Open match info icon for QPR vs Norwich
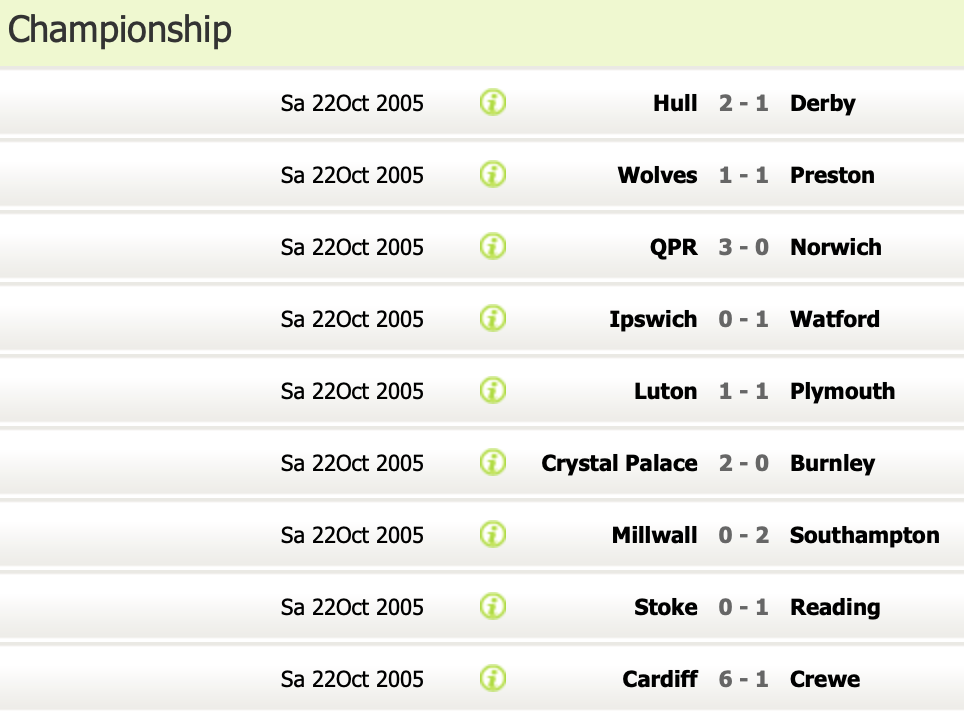The height and width of the screenshot is (714, 964). coord(493,247)
